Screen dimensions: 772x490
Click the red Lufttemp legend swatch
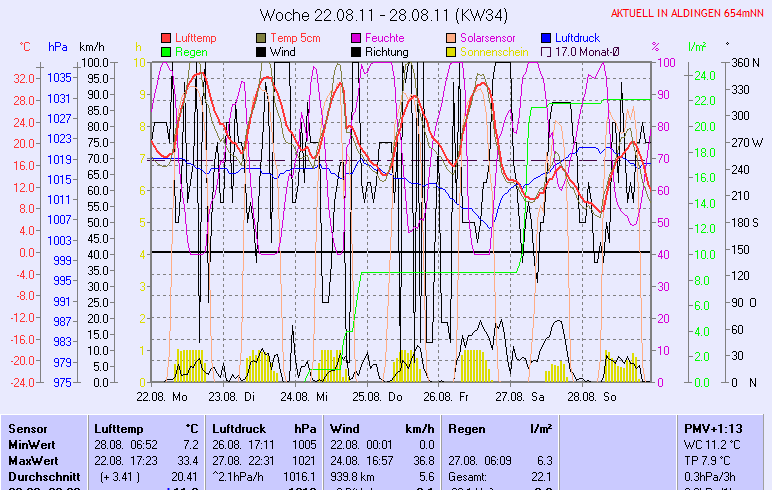coord(166,37)
